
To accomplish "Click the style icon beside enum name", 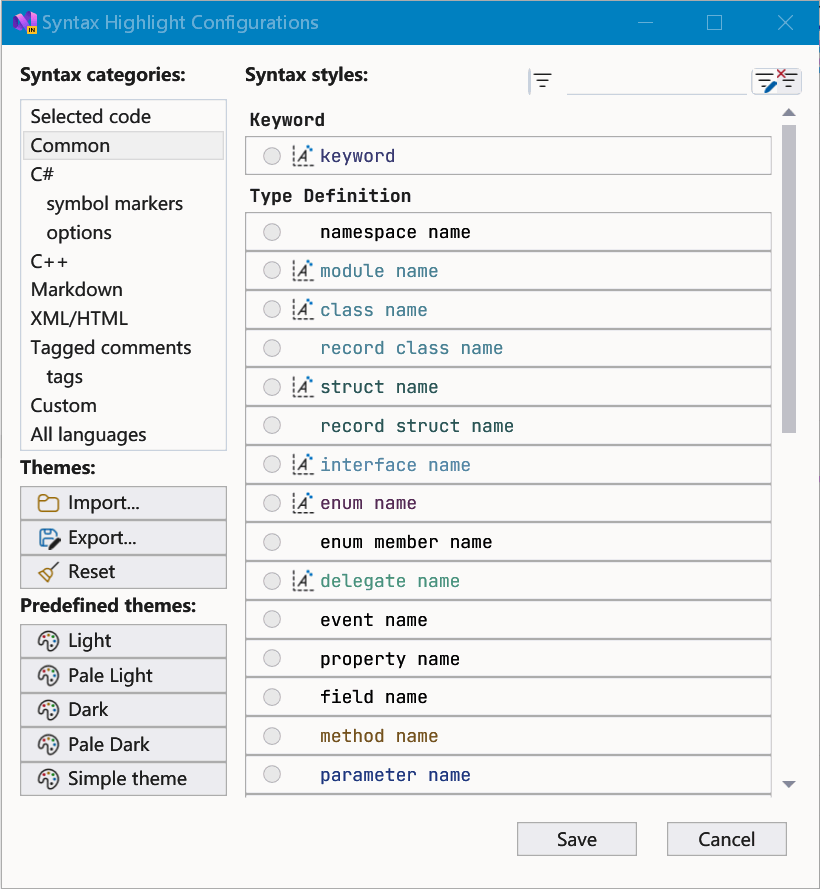I will (302, 503).
